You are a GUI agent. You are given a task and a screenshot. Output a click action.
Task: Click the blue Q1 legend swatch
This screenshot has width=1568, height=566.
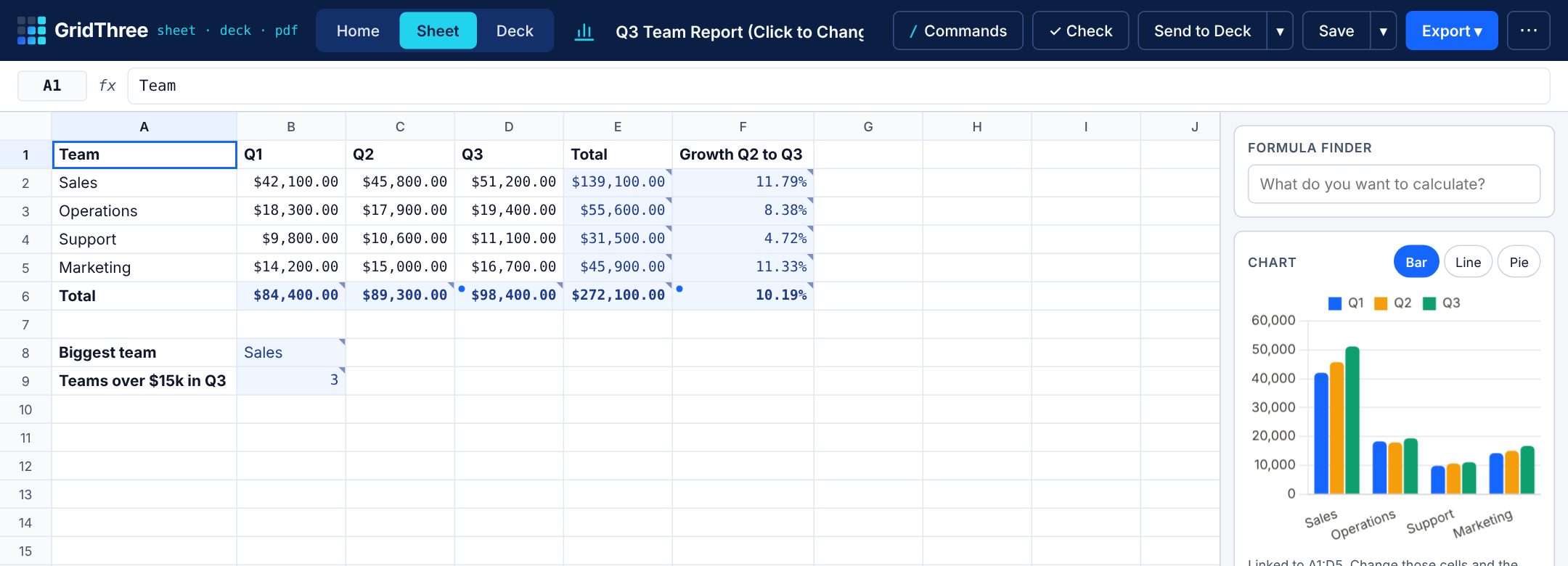(x=1334, y=303)
